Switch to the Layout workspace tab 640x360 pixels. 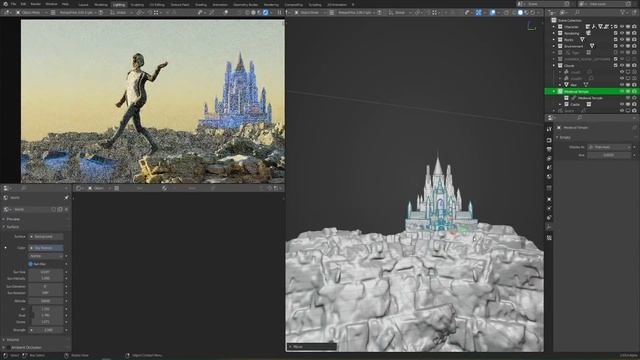[x=83, y=4]
